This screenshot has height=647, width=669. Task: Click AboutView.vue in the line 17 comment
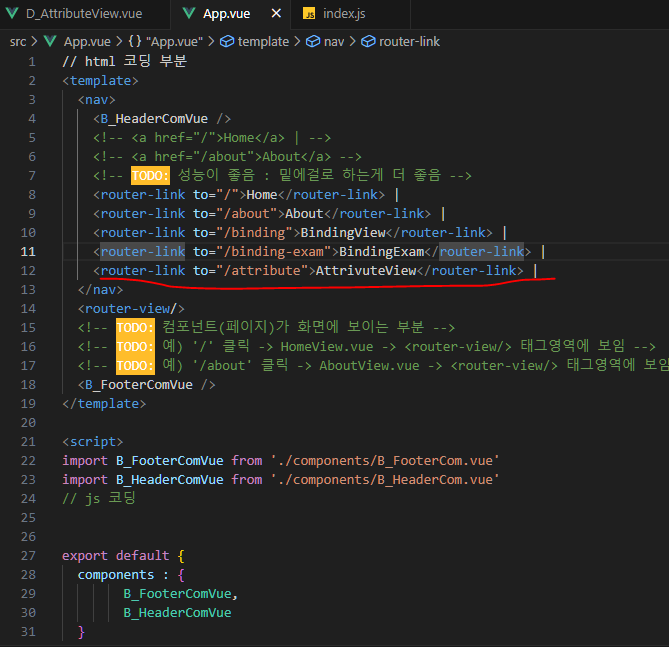click(369, 366)
